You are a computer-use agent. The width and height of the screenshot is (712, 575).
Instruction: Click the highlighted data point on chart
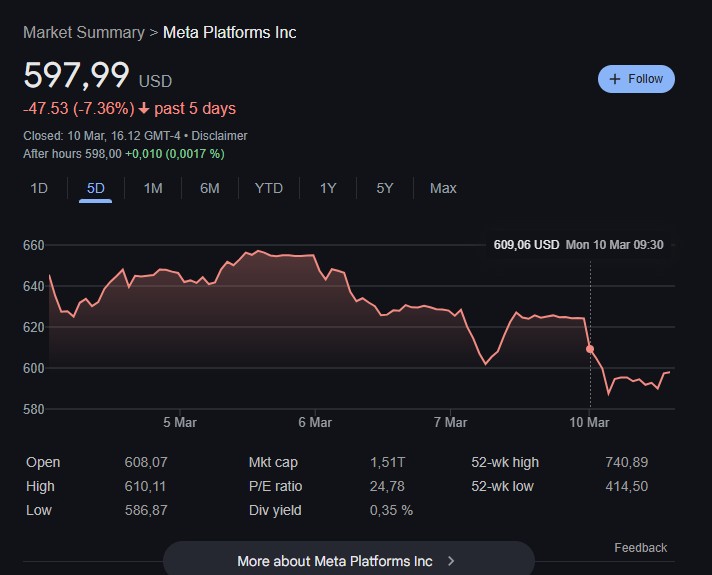point(590,349)
